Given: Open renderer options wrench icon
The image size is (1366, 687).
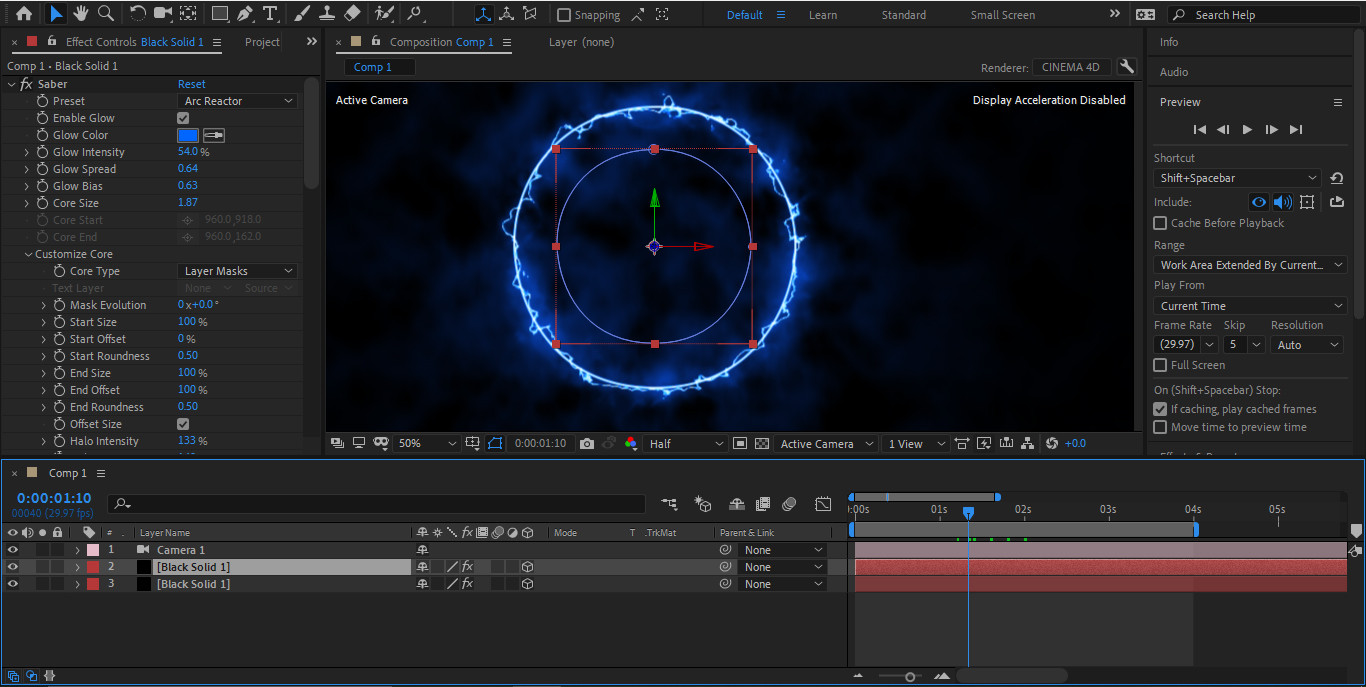Looking at the screenshot, I should [1127, 67].
